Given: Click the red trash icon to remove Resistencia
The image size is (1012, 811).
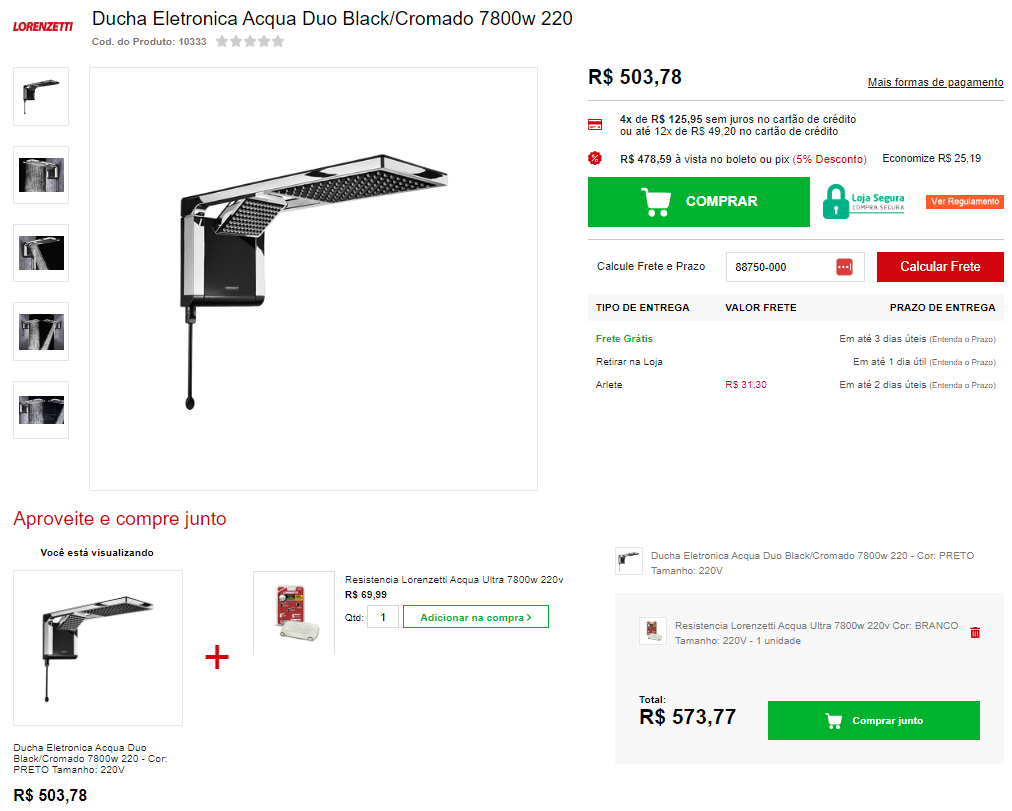Looking at the screenshot, I should [x=975, y=632].
